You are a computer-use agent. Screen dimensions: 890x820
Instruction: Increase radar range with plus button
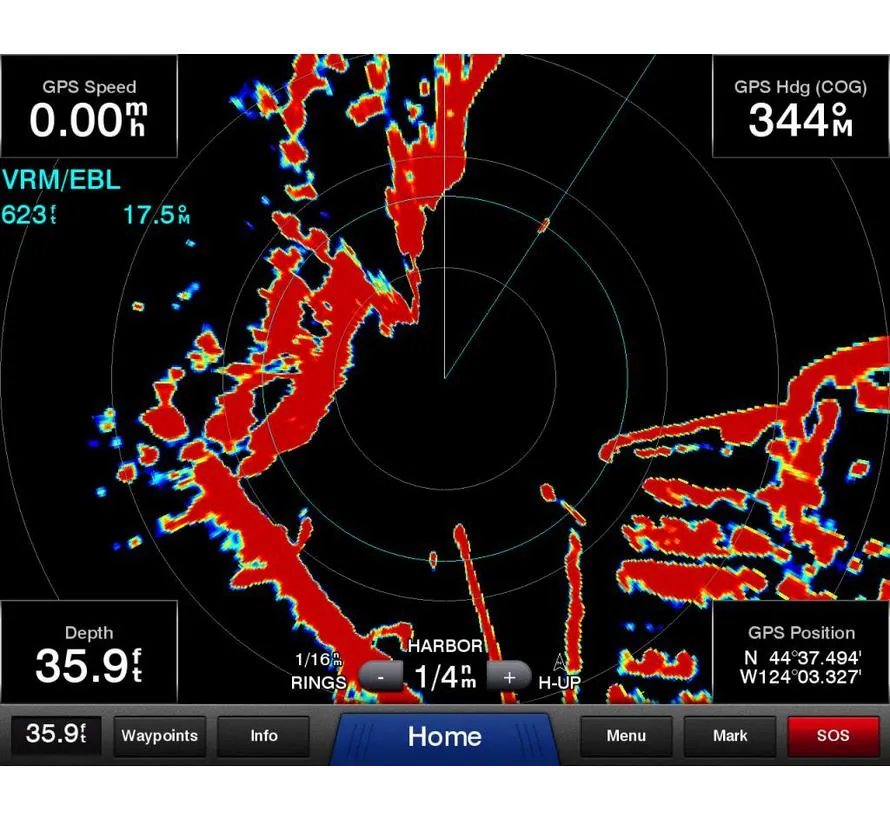pos(509,676)
